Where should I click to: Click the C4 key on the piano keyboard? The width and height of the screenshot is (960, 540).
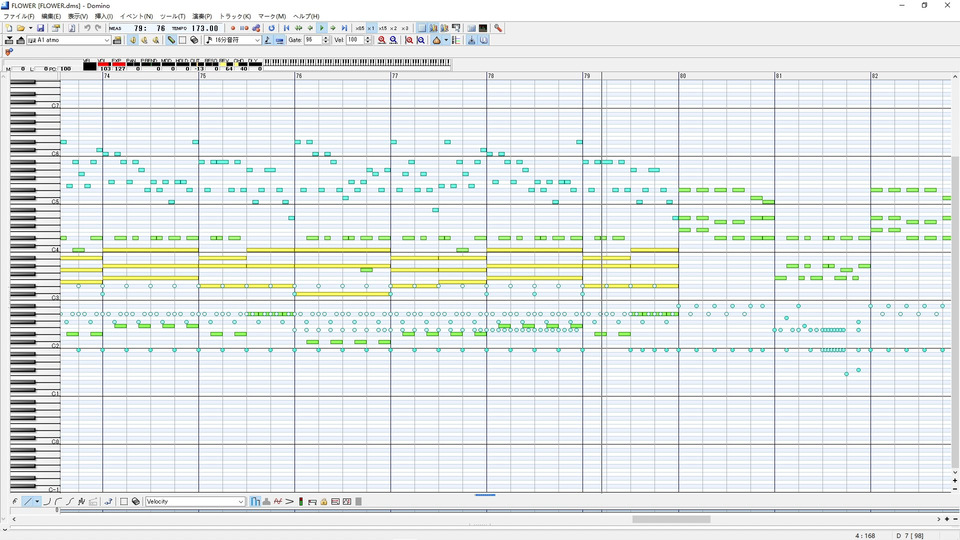35,249
